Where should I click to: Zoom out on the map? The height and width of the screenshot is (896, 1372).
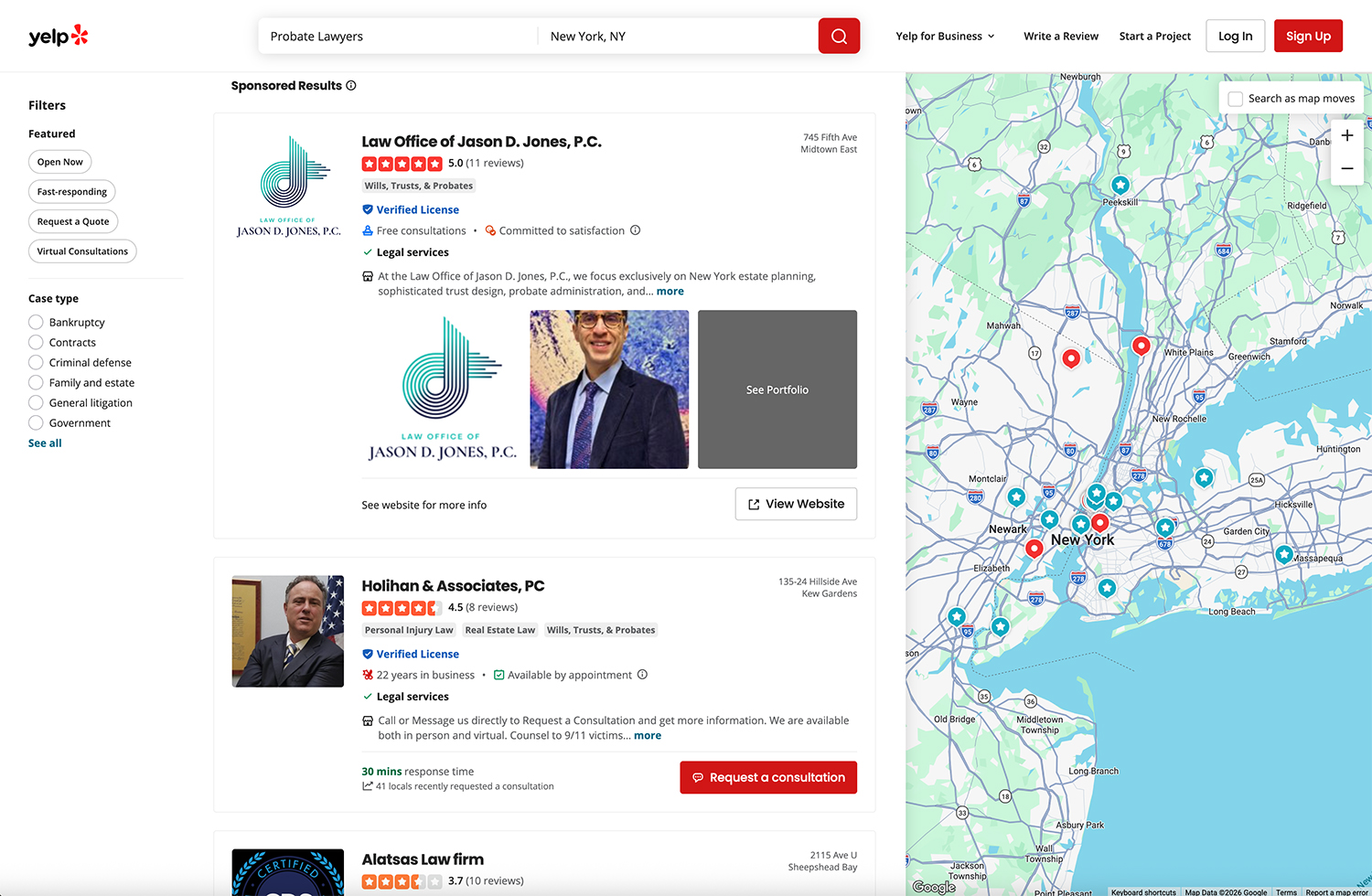1346,168
